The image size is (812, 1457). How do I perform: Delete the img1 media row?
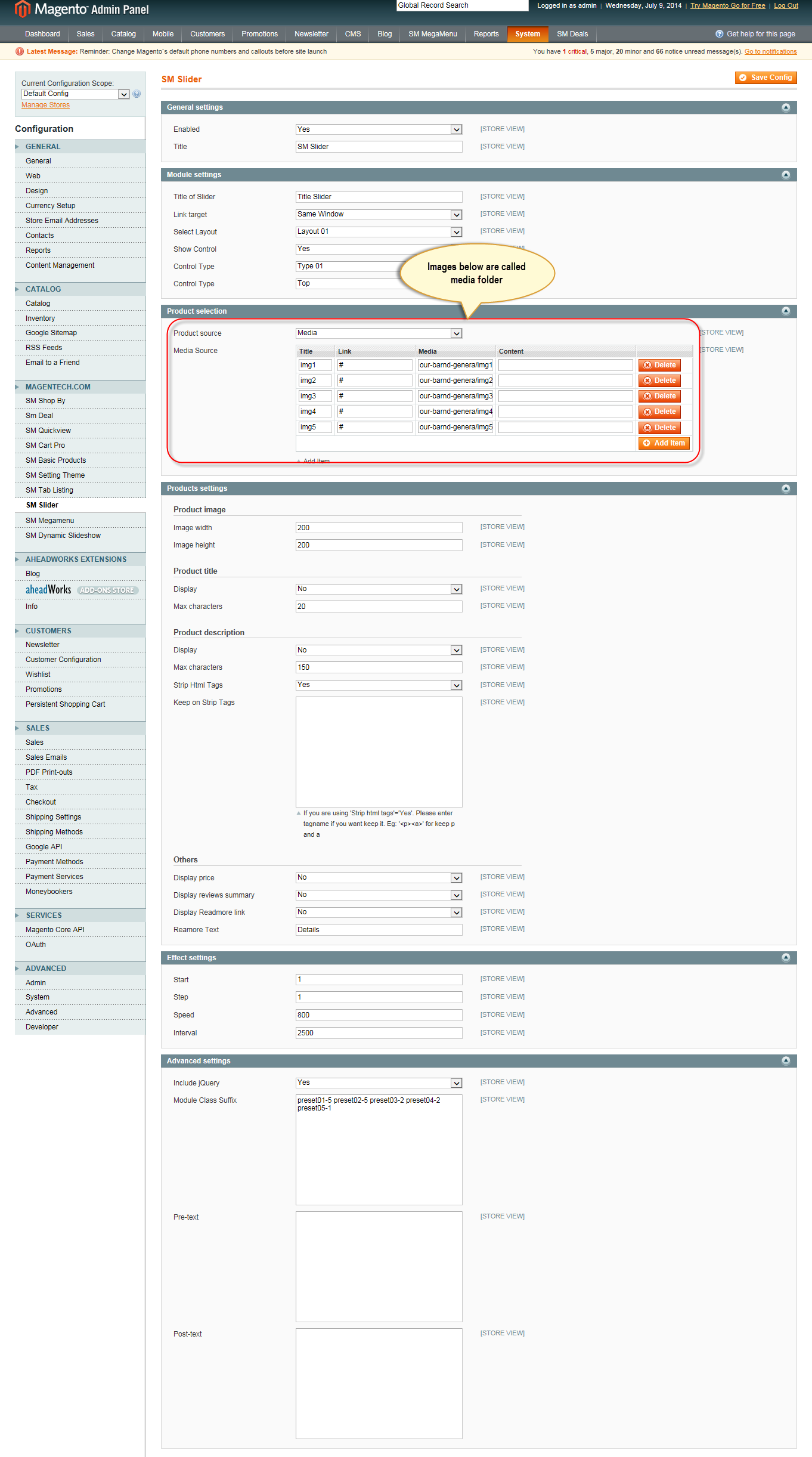659,365
